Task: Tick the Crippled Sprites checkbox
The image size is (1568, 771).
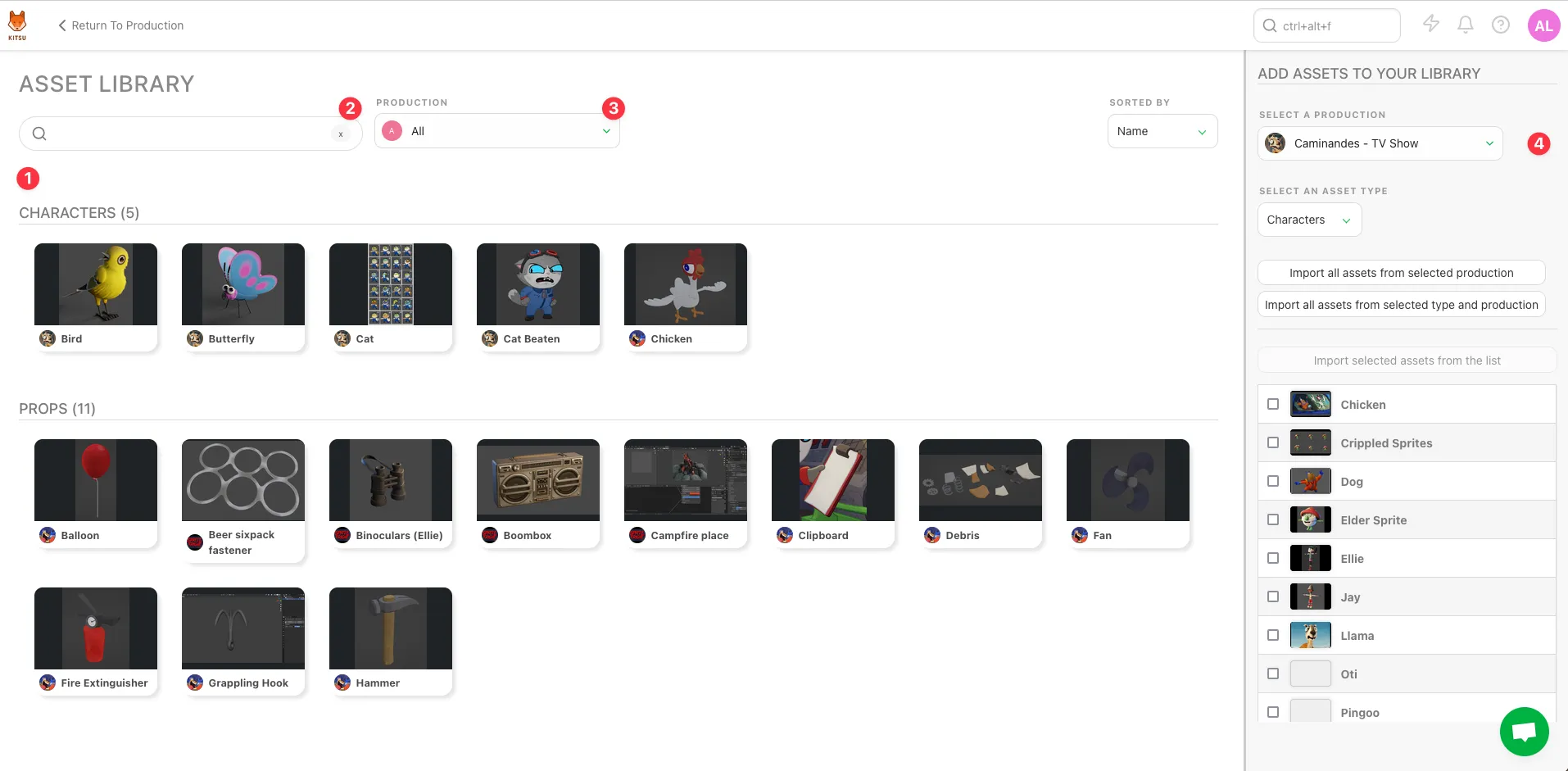Action: point(1273,442)
